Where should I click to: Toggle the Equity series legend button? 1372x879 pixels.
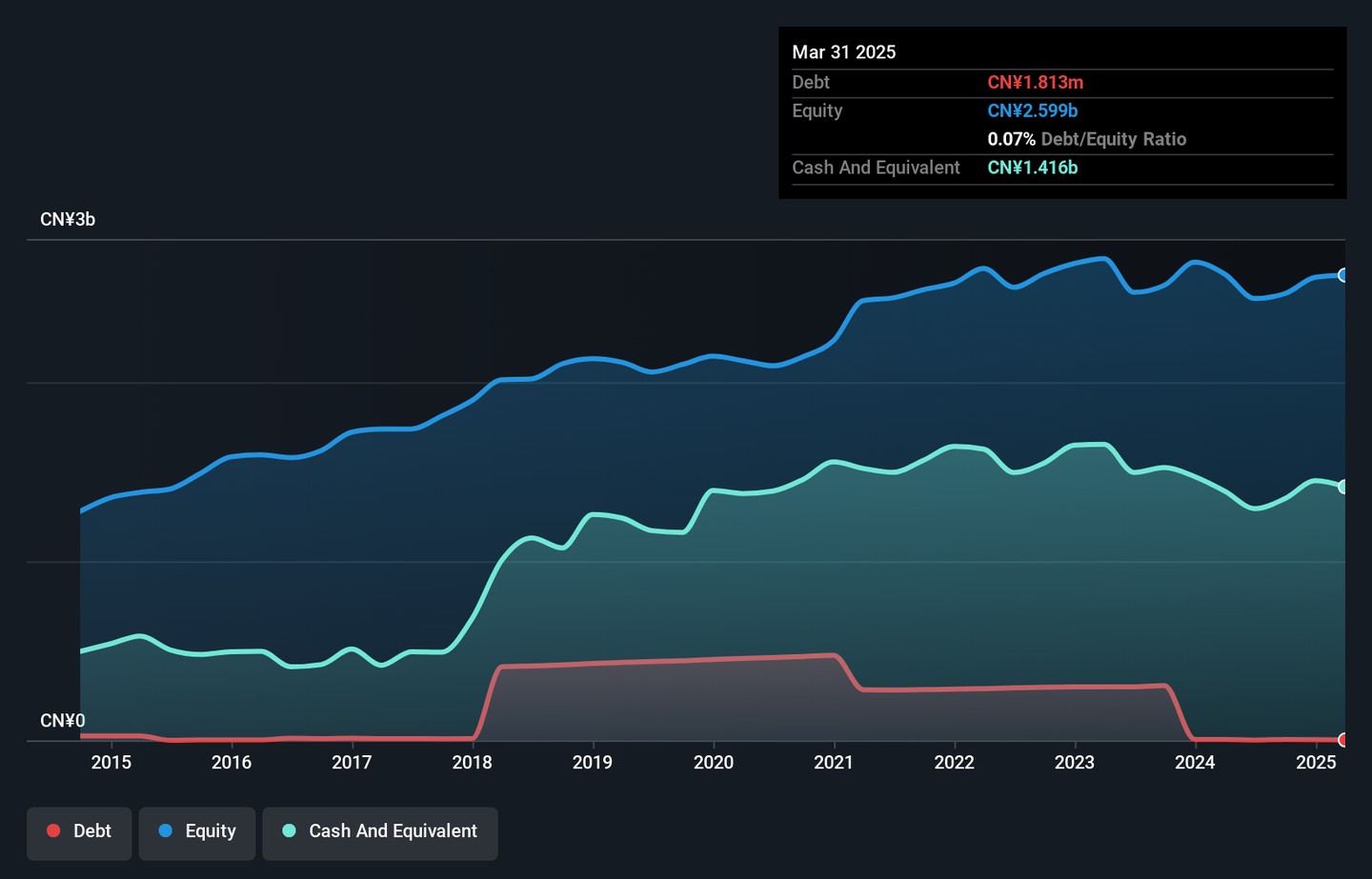[x=197, y=833]
